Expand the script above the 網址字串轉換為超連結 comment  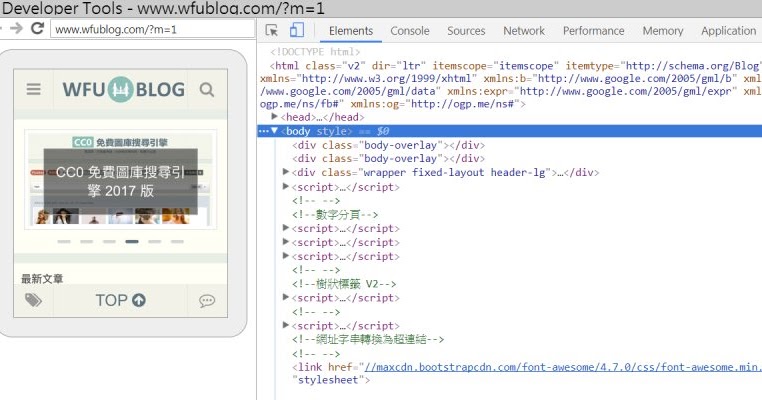[286, 325]
